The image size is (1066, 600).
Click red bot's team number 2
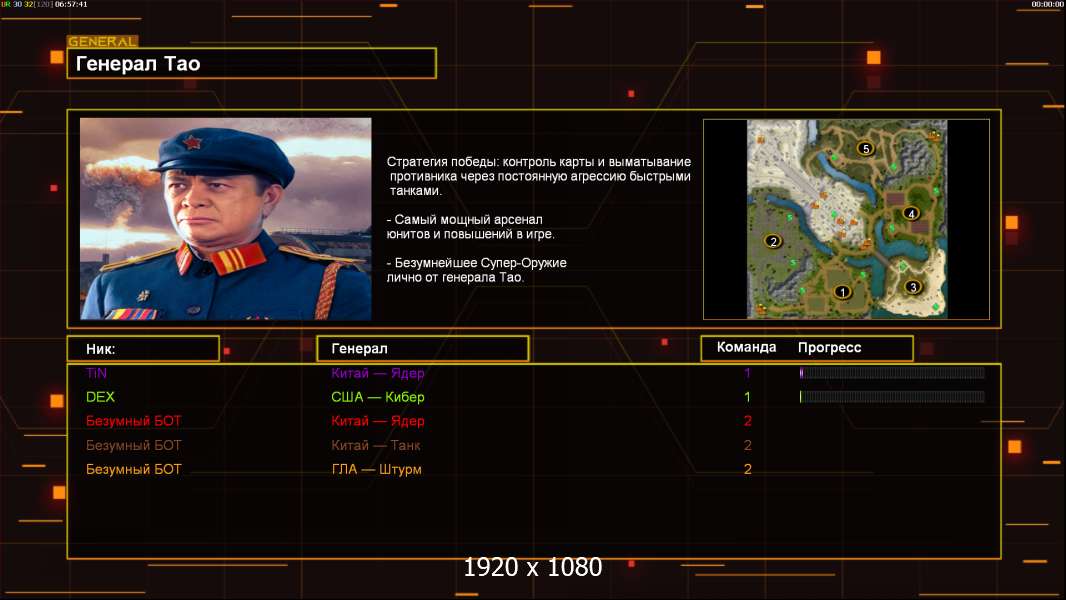tap(747, 421)
